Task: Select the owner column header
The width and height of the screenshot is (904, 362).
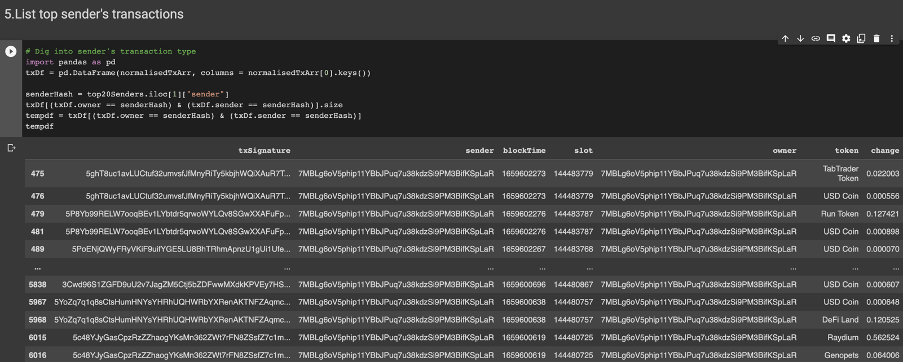Action: coord(784,150)
